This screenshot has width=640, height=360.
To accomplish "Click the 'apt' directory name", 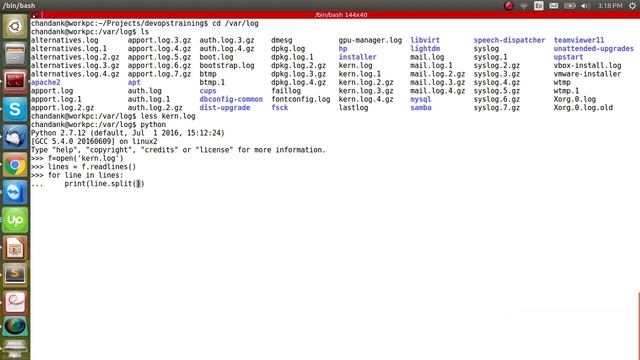I will click(x=134, y=82).
